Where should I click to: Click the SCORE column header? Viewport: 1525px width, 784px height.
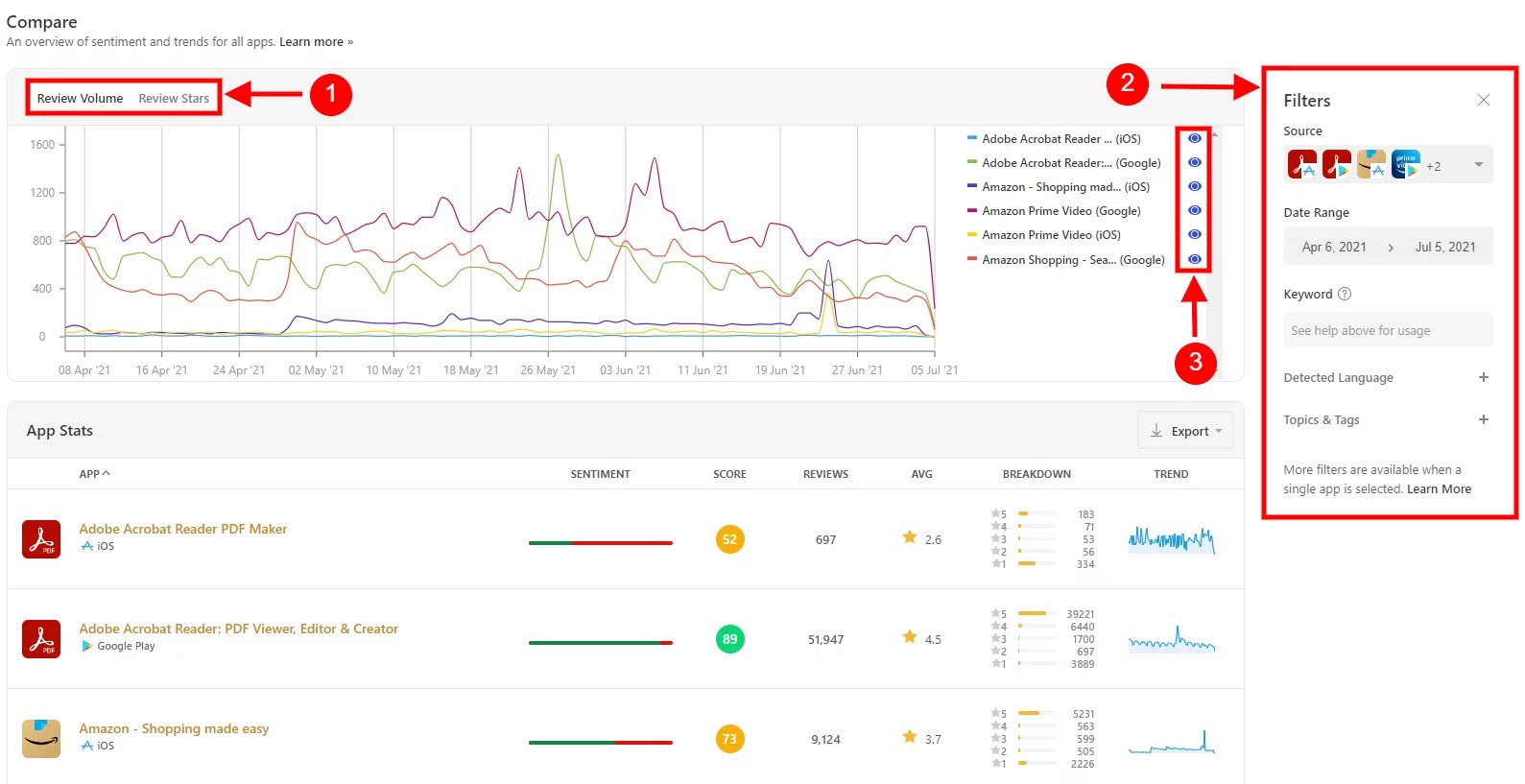point(729,474)
